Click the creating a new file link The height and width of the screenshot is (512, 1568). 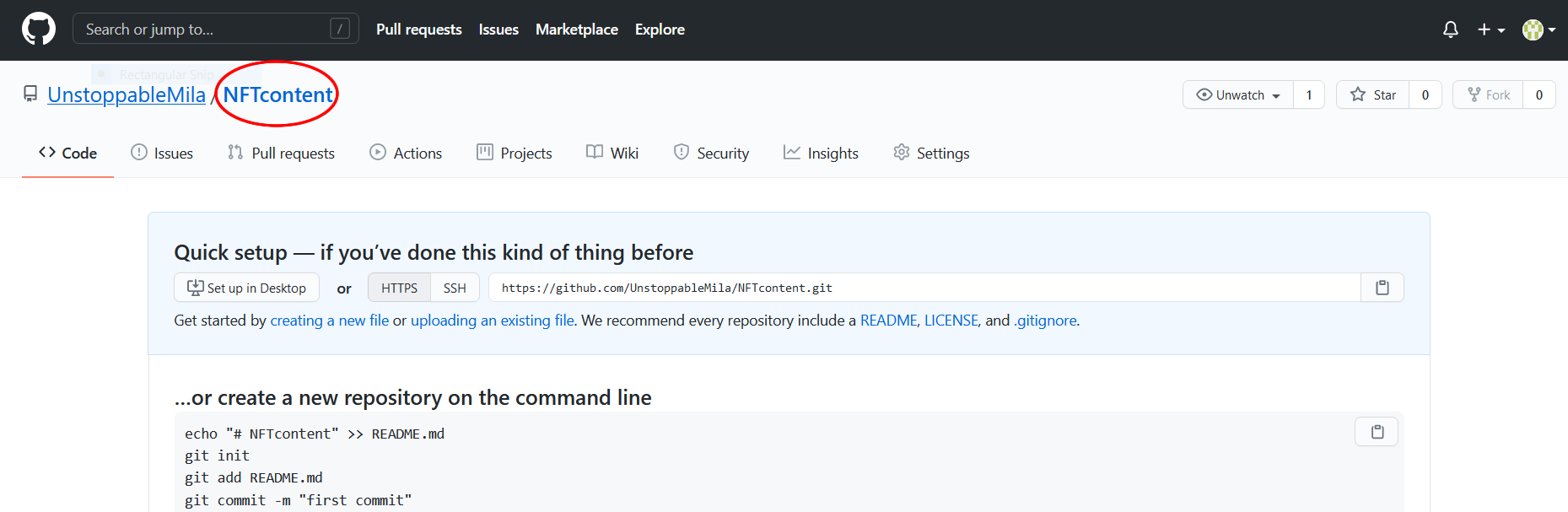[330, 321]
